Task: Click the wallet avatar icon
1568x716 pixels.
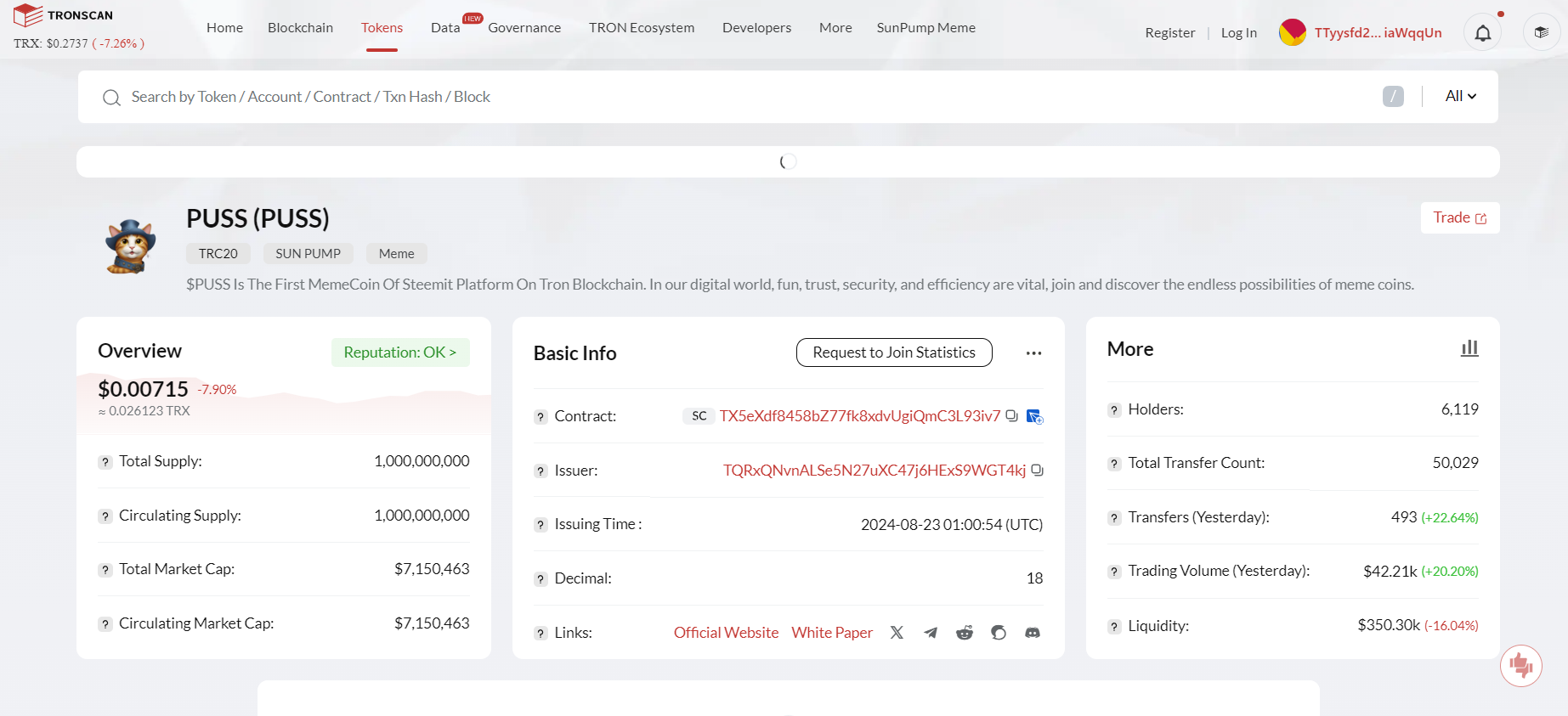Action: tap(1292, 32)
